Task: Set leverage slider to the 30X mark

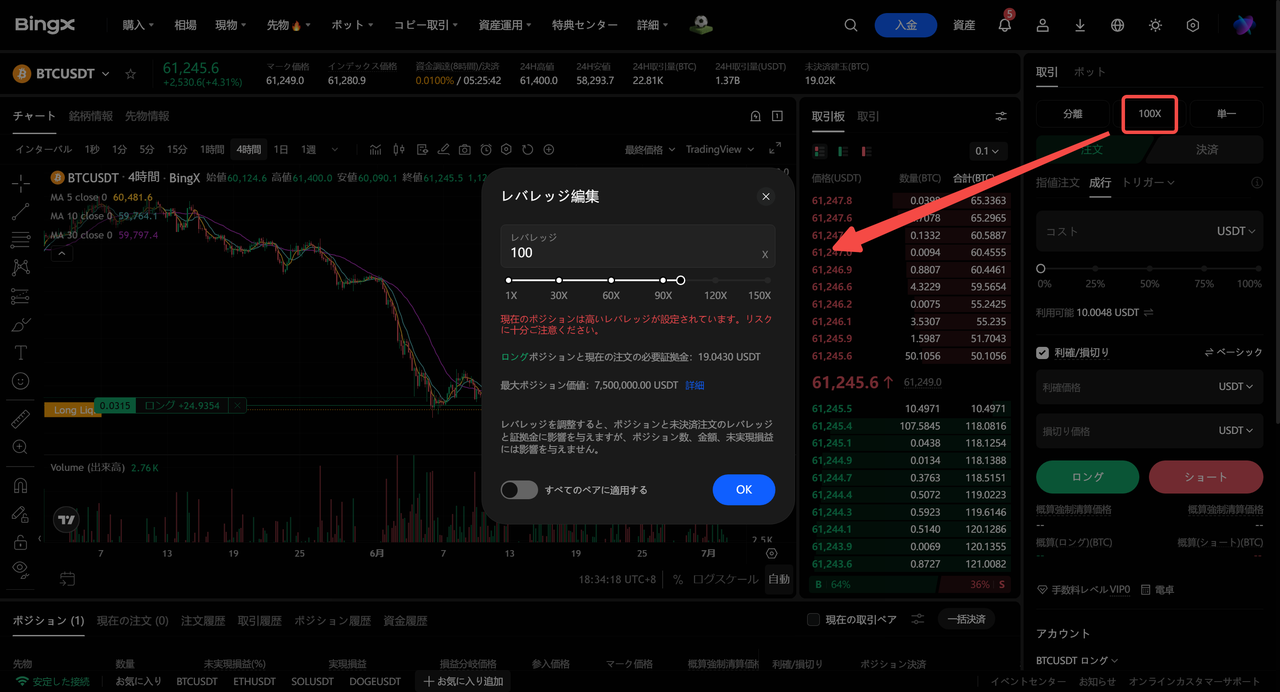Action: [559, 281]
